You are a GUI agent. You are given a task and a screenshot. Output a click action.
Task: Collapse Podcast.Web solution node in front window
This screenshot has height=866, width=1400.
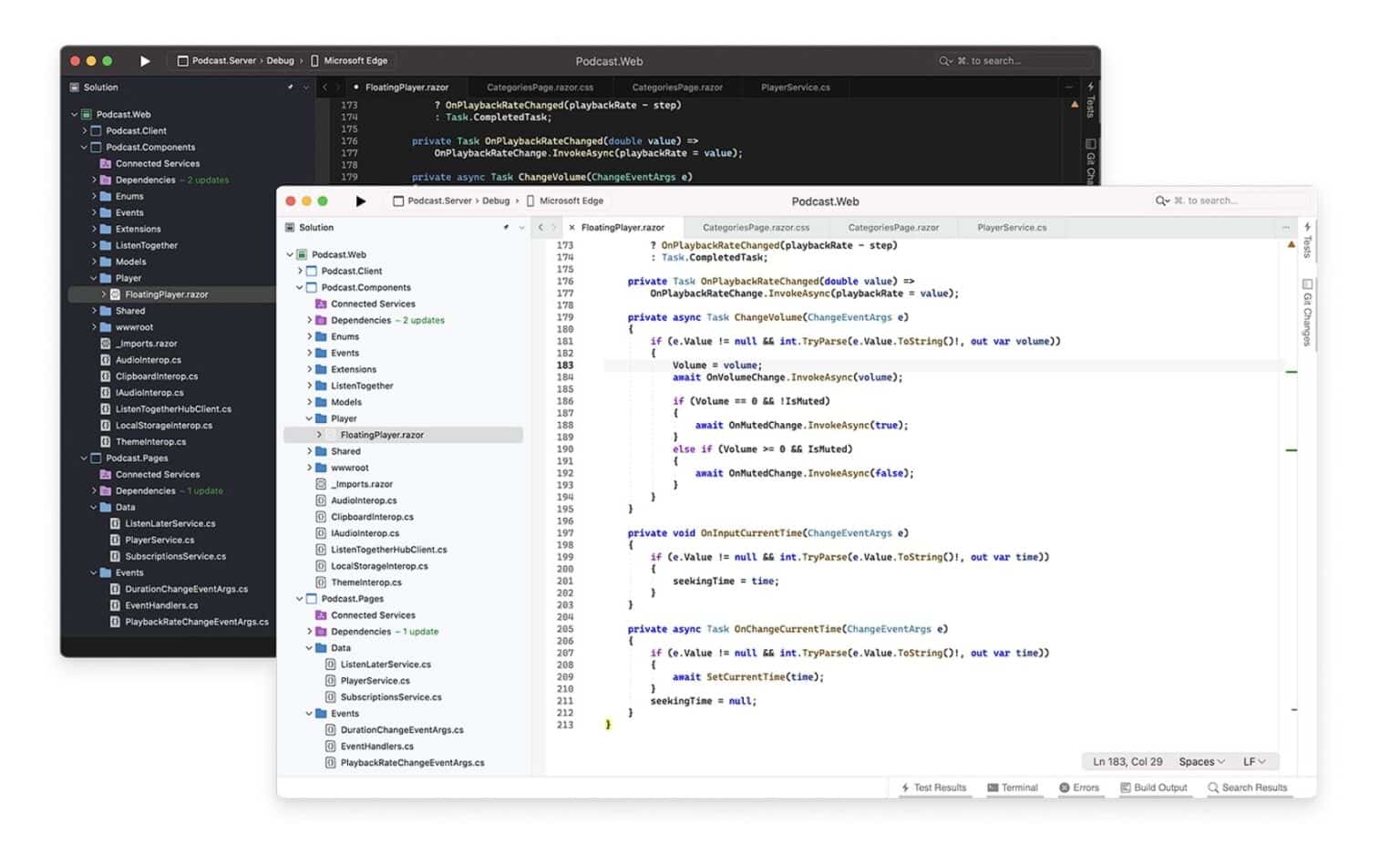click(290, 255)
